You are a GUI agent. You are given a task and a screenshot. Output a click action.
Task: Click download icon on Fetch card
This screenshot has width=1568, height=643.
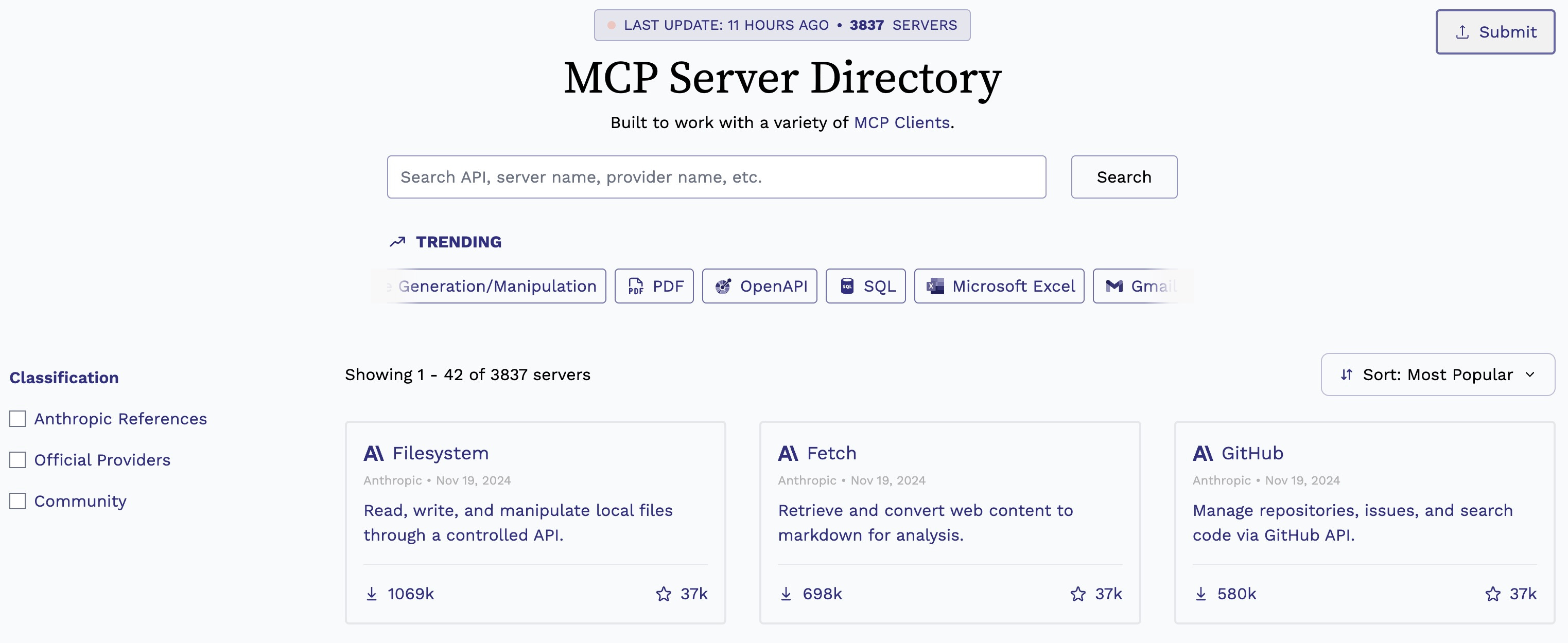(786, 594)
